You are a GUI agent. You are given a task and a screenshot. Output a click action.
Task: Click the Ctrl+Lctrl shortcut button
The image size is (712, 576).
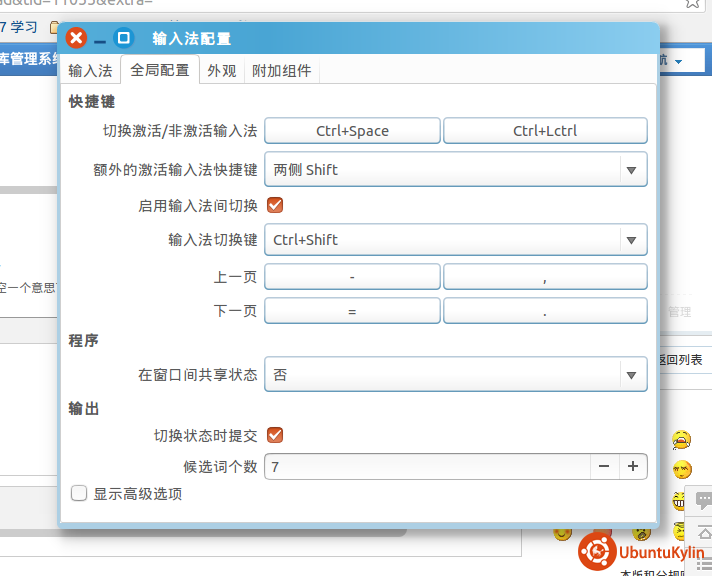pyautogui.click(x=545, y=131)
